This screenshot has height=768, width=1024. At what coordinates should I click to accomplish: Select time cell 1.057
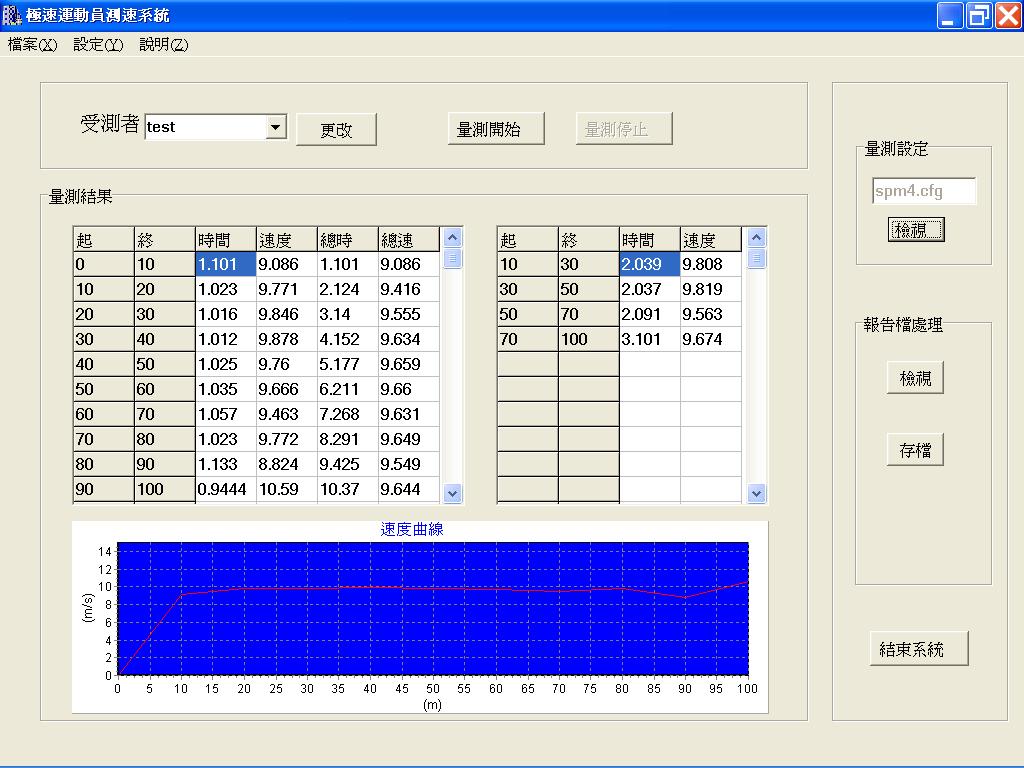(x=225, y=414)
